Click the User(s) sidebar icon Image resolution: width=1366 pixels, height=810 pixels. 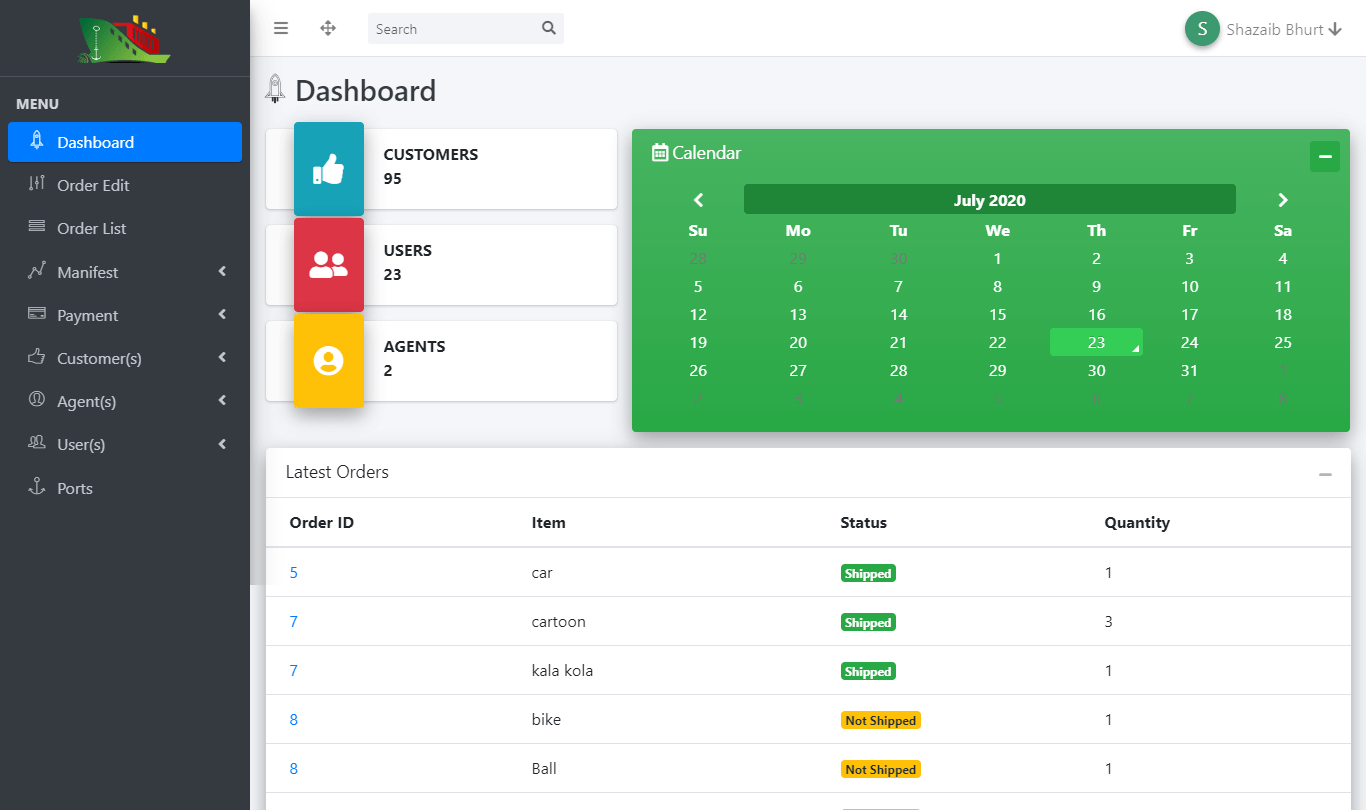point(37,442)
